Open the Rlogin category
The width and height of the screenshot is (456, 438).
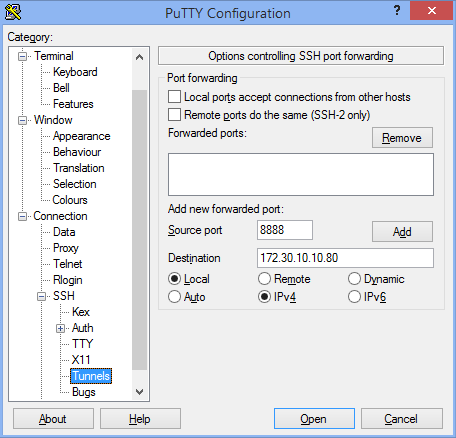[68, 280]
